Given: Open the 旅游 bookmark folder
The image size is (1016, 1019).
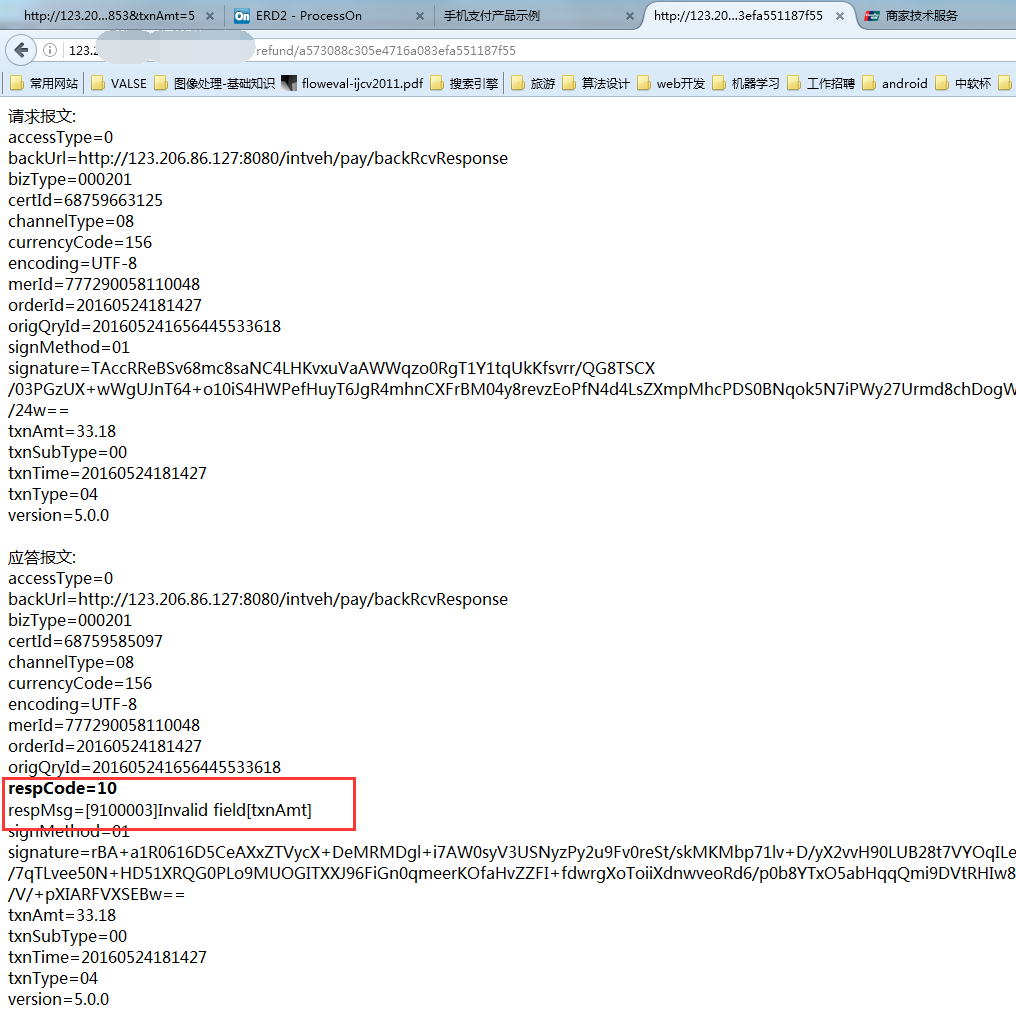Looking at the screenshot, I should coord(533,83).
